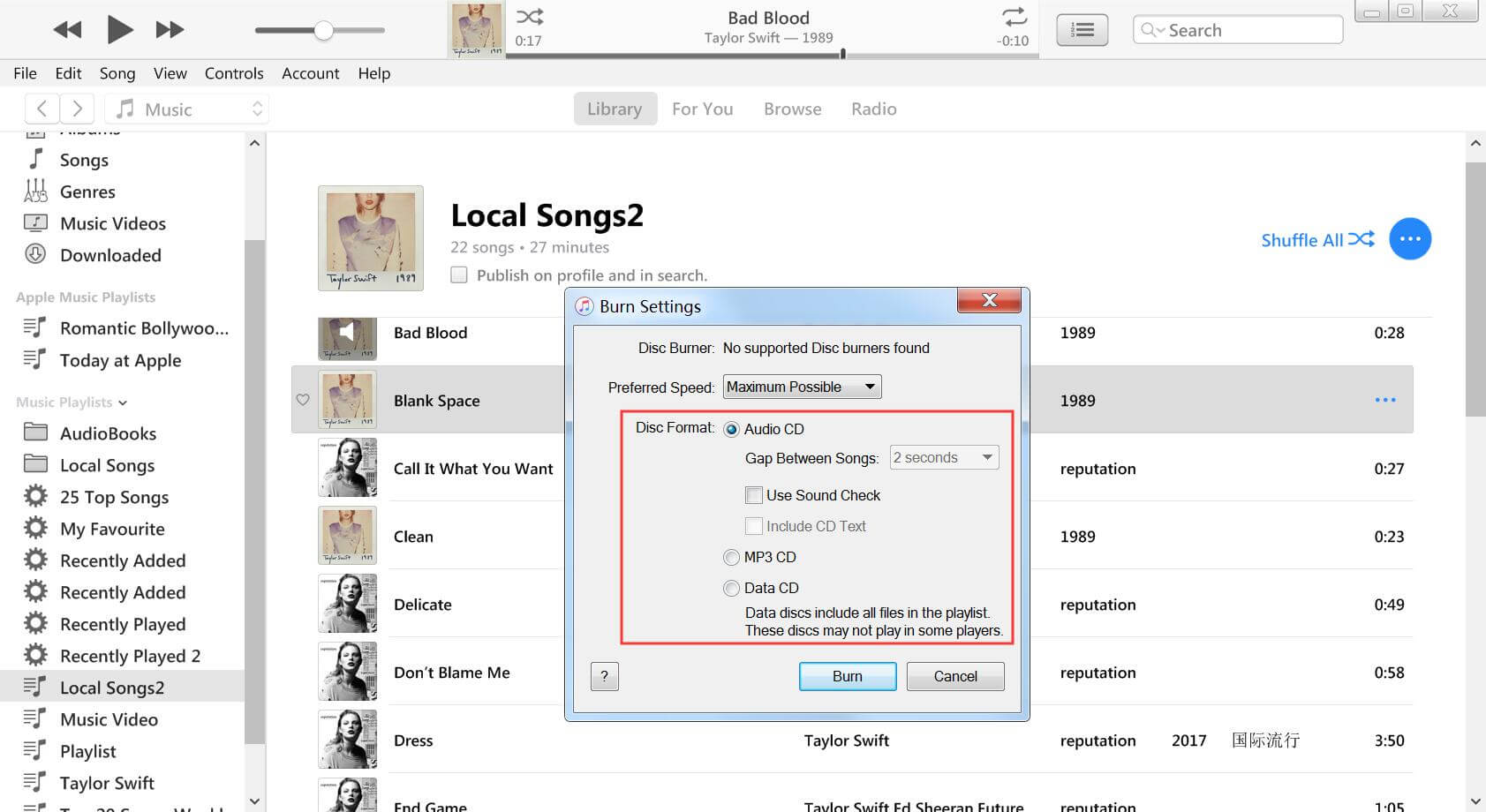Open the Up Next list button
The width and height of the screenshot is (1486, 812).
pyautogui.click(x=1082, y=30)
